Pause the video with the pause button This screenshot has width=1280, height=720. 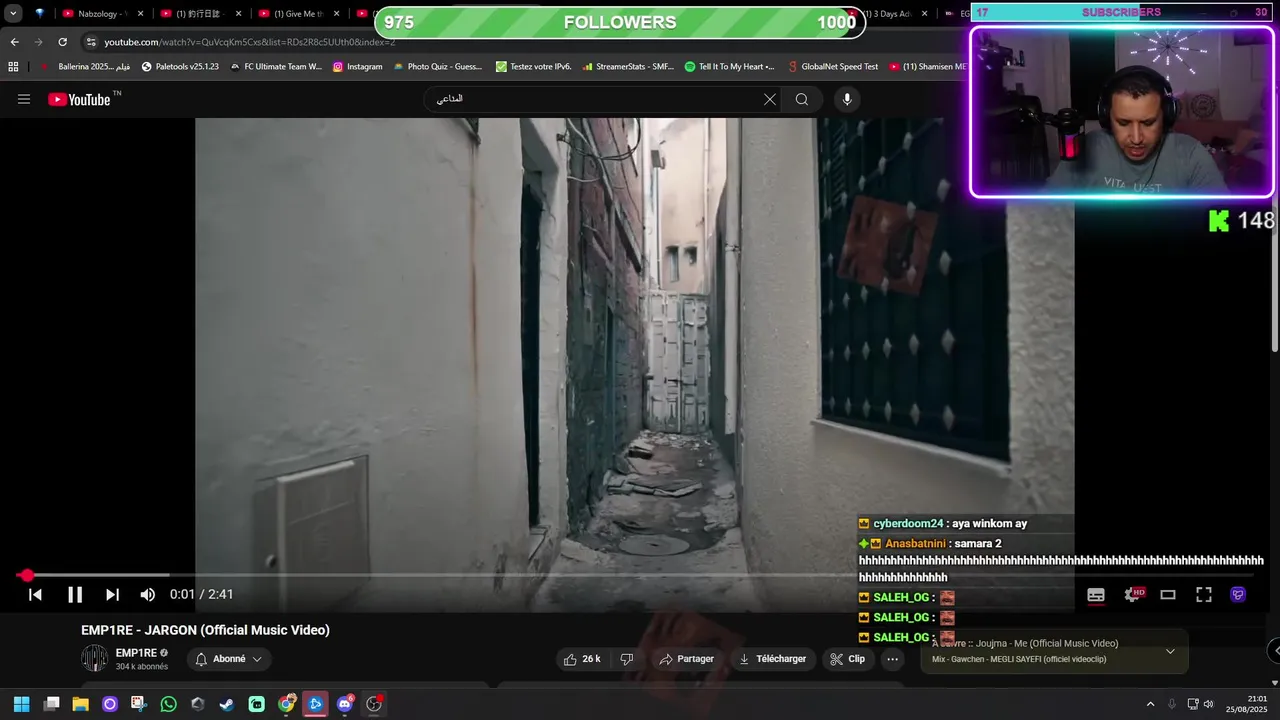pos(75,594)
